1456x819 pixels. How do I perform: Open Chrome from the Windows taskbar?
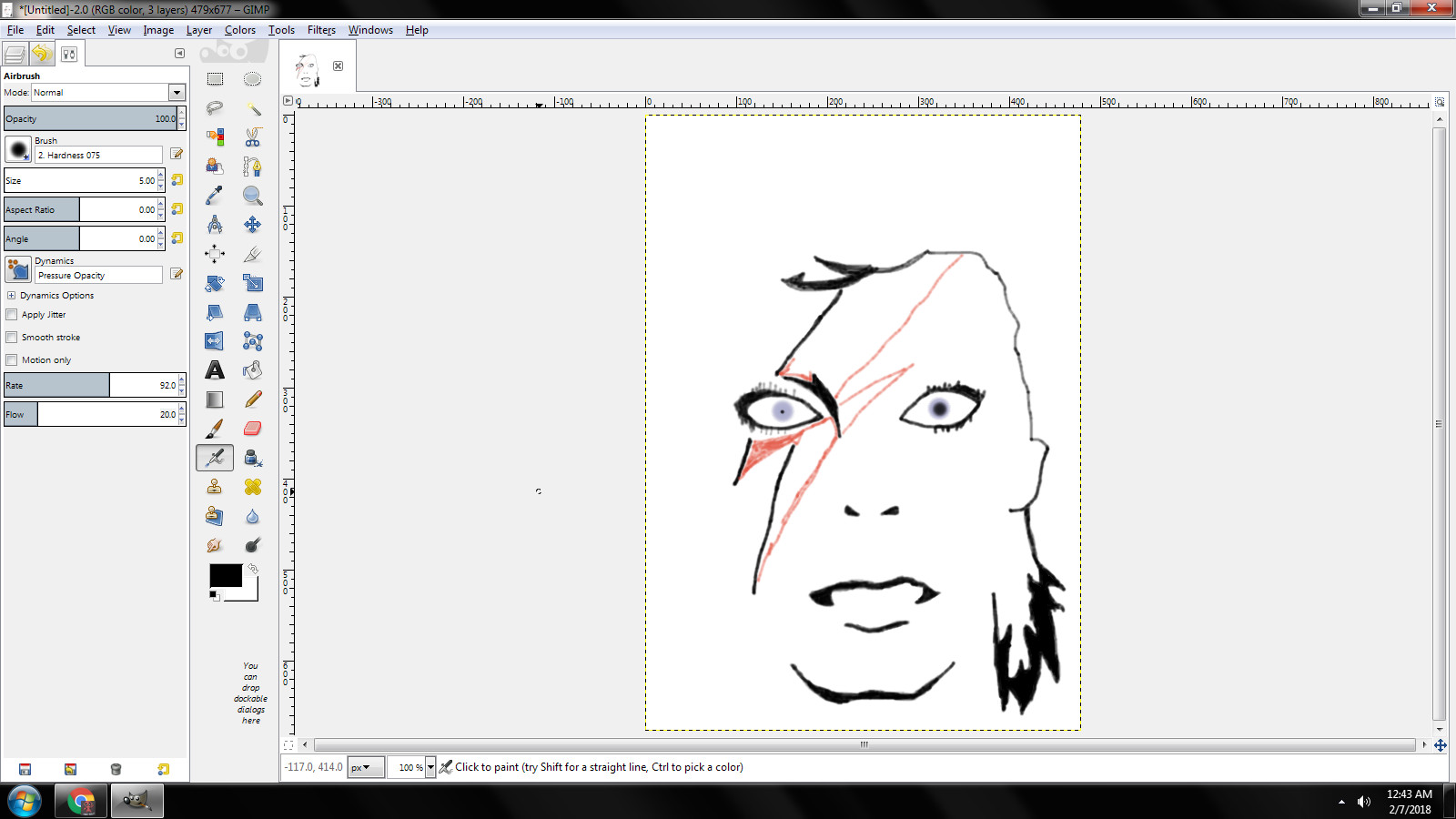(81, 802)
